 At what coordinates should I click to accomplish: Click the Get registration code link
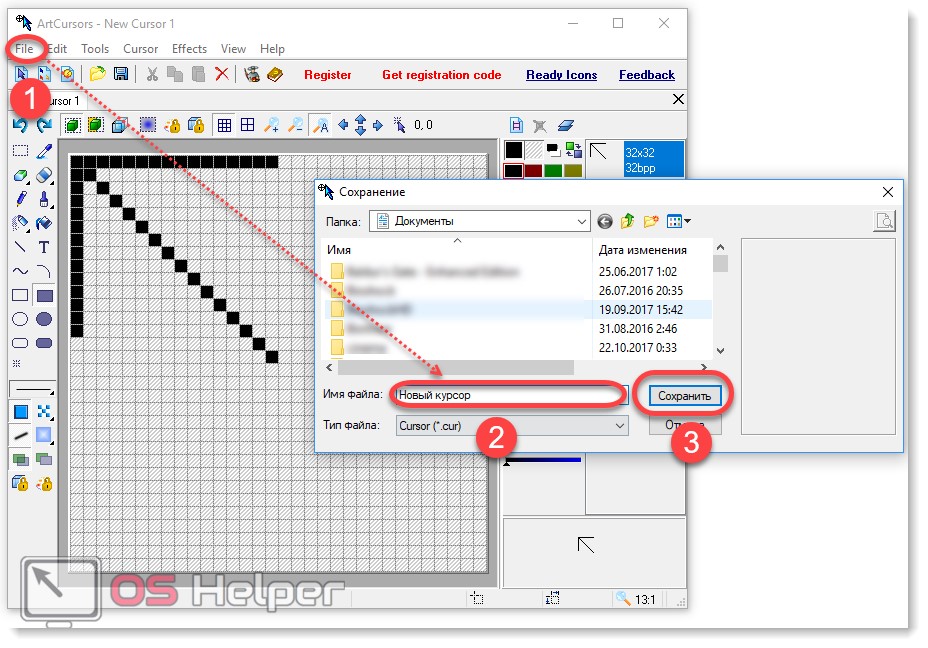[441, 75]
